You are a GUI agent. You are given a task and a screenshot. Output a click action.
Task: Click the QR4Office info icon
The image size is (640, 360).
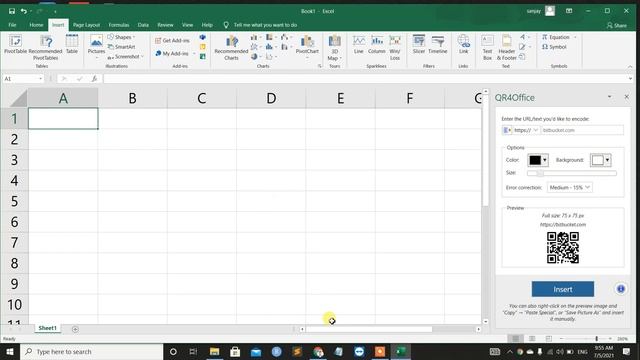tap(620, 289)
